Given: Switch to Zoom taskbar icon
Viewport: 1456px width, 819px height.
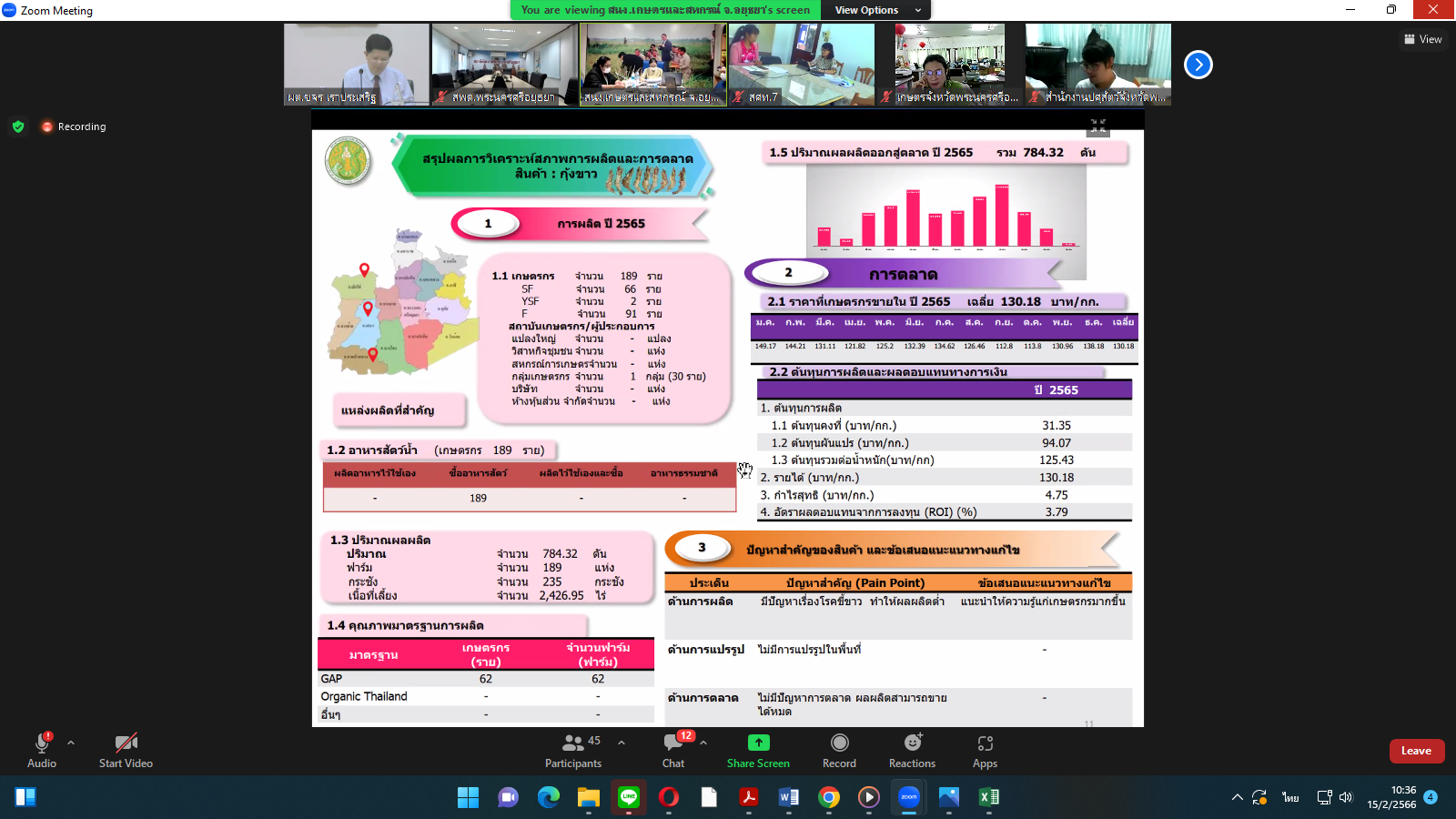Looking at the screenshot, I should pyautogui.click(x=908, y=797).
